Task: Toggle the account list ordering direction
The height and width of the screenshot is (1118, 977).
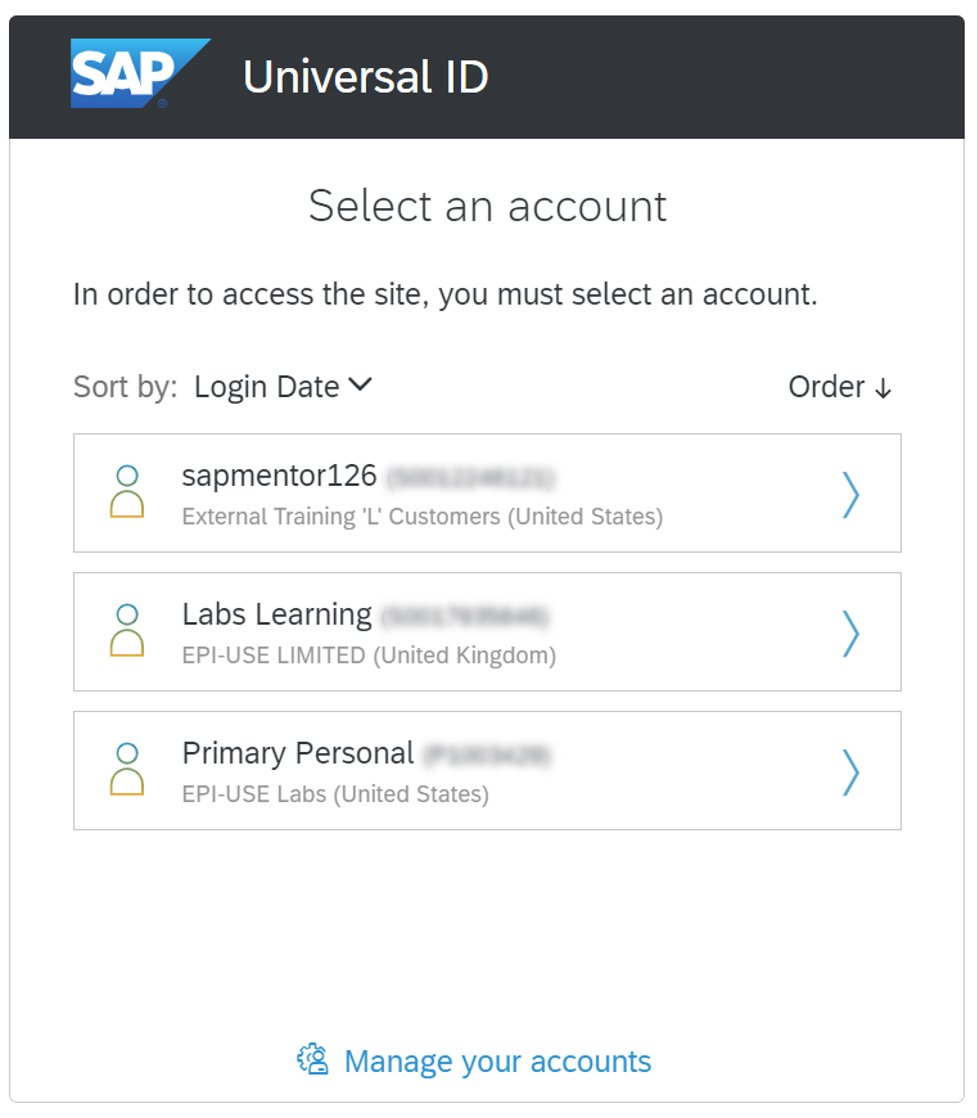Action: point(841,387)
